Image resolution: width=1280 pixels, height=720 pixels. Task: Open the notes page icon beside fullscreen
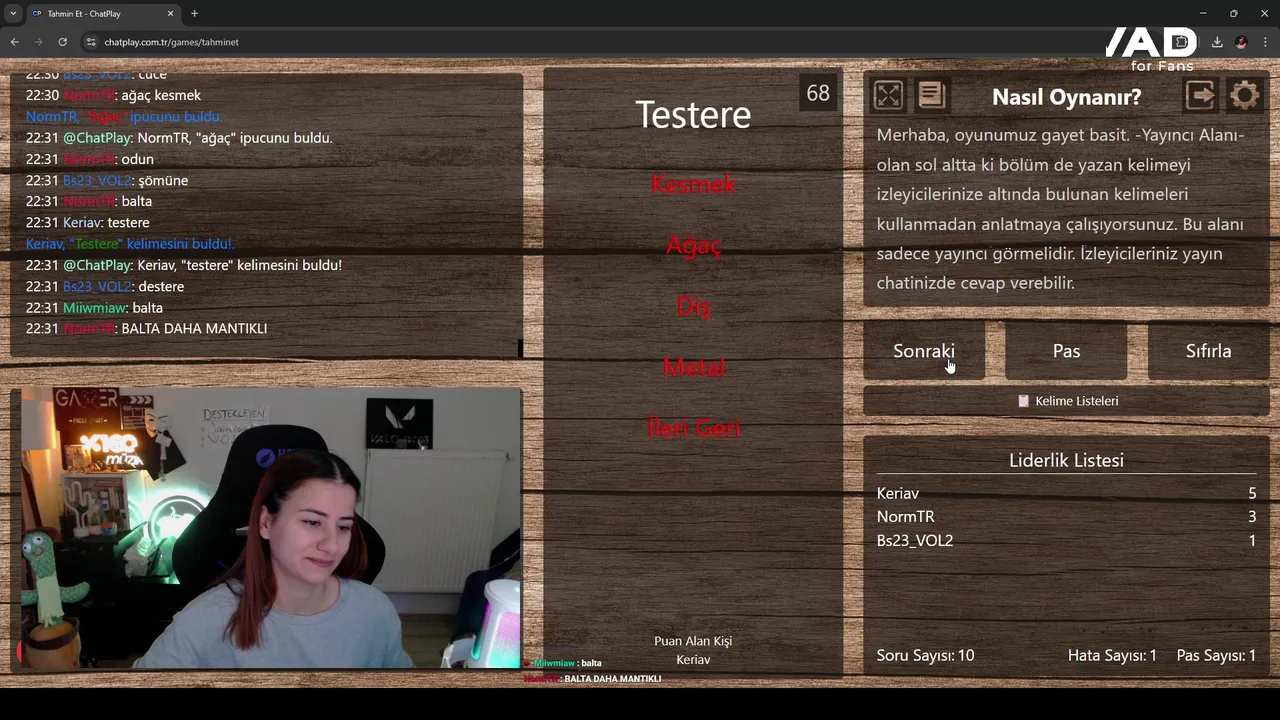click(x=931, y=95)
